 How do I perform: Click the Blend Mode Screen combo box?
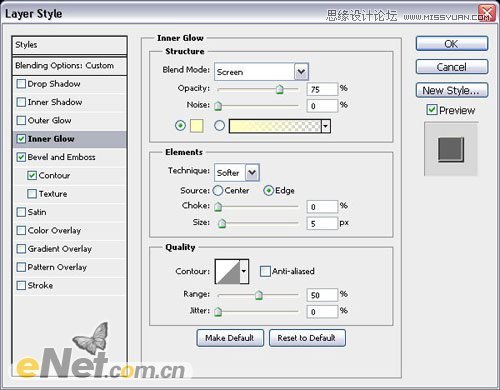pyautogui.click(x=261, y=72)
